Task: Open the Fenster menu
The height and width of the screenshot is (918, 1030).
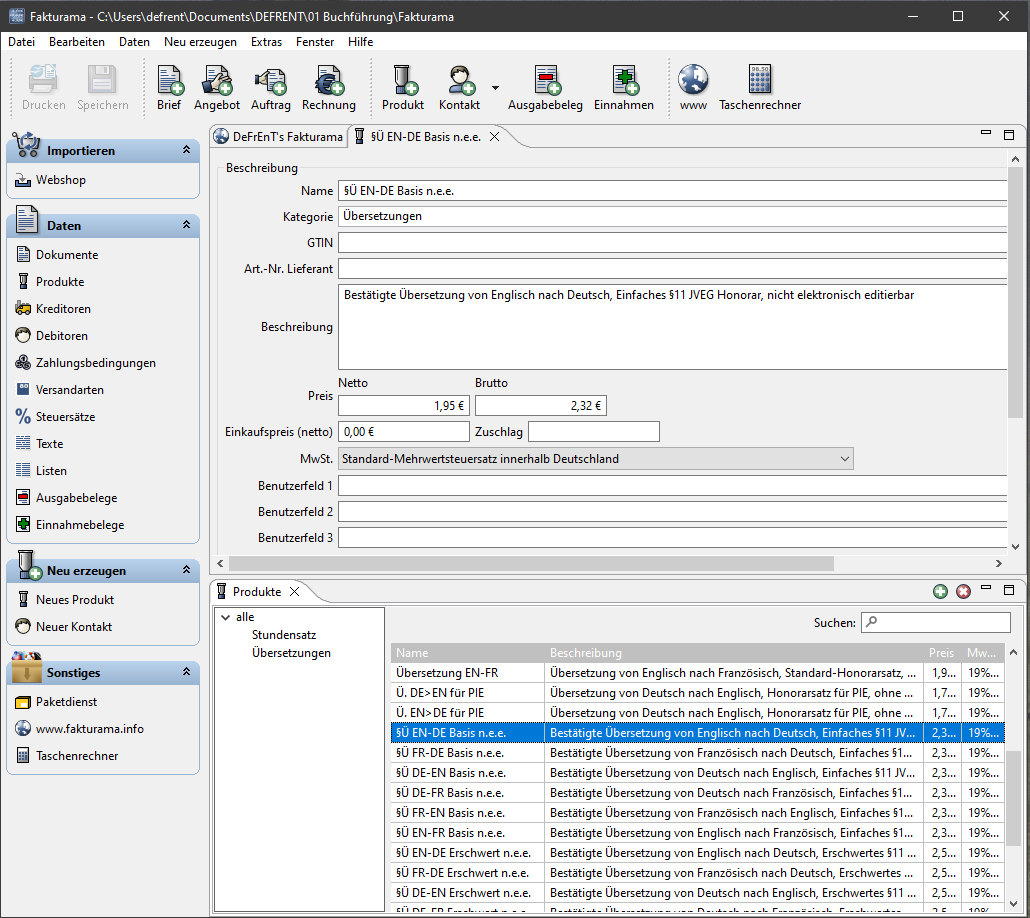Action: click(x=315, y=41)
